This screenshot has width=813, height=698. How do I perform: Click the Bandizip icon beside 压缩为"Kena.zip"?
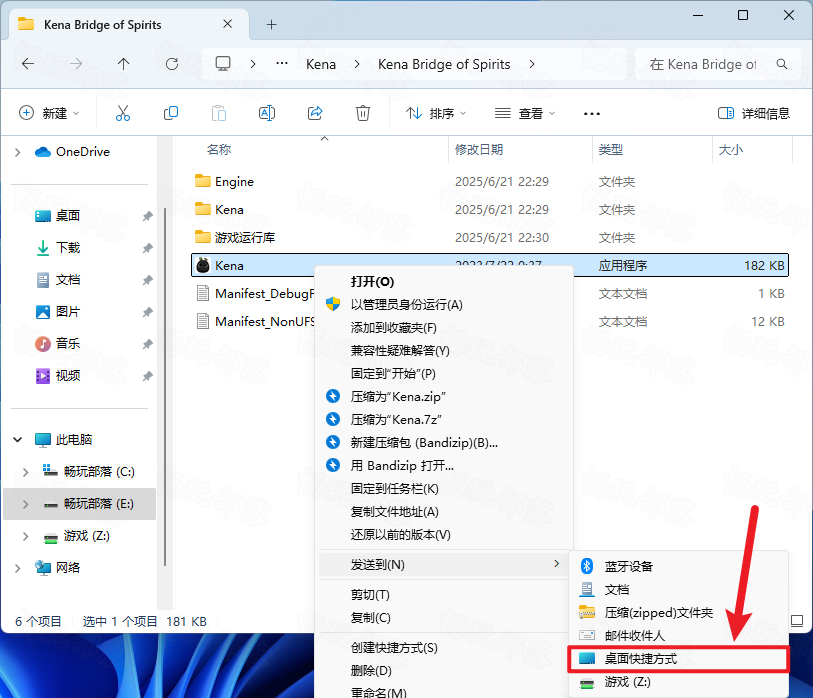pos(333,397)
